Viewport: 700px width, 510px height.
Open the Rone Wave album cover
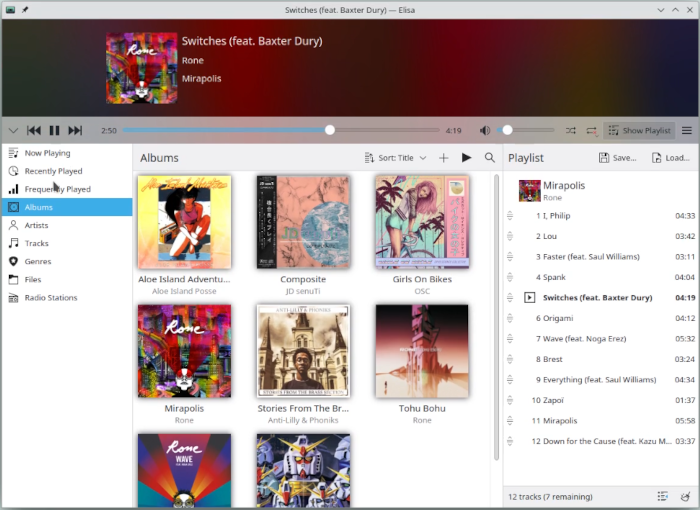point(184,471)
